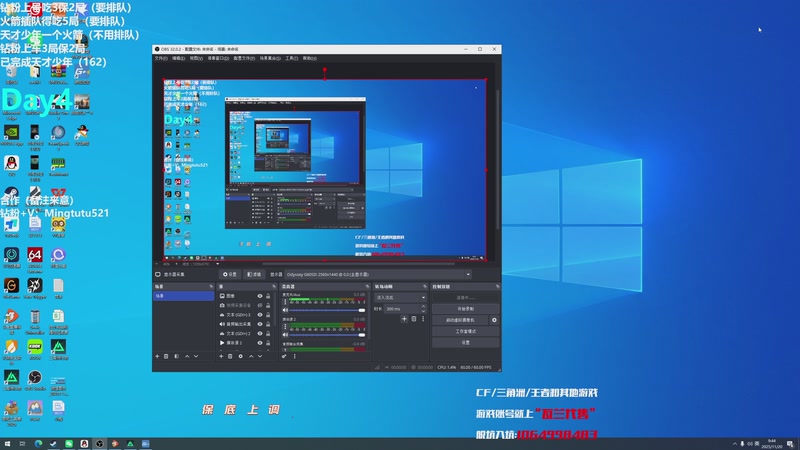Viewport: 800px width, 450px height.
Task: Remove transition with trash icon
Action: coord(414,319)
